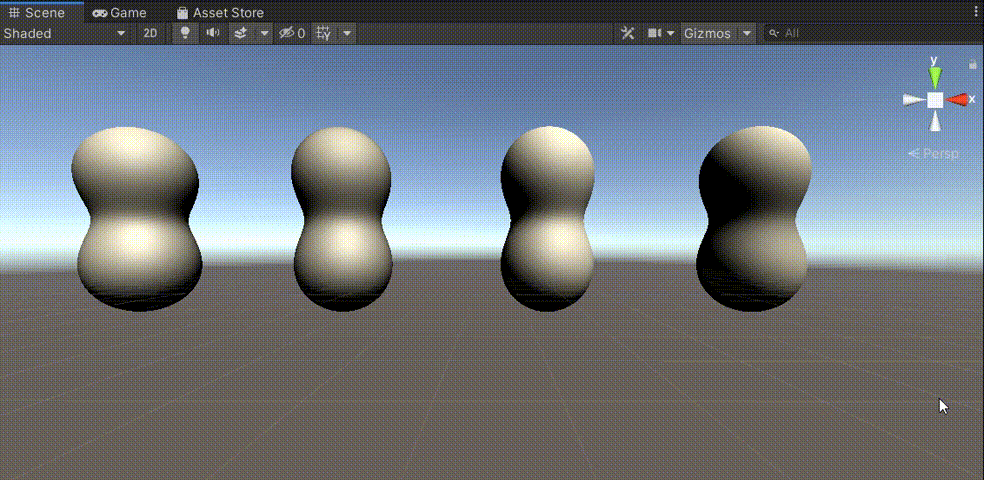Toggle scene lighting with the lightbulb icon

tap(184, 33)
